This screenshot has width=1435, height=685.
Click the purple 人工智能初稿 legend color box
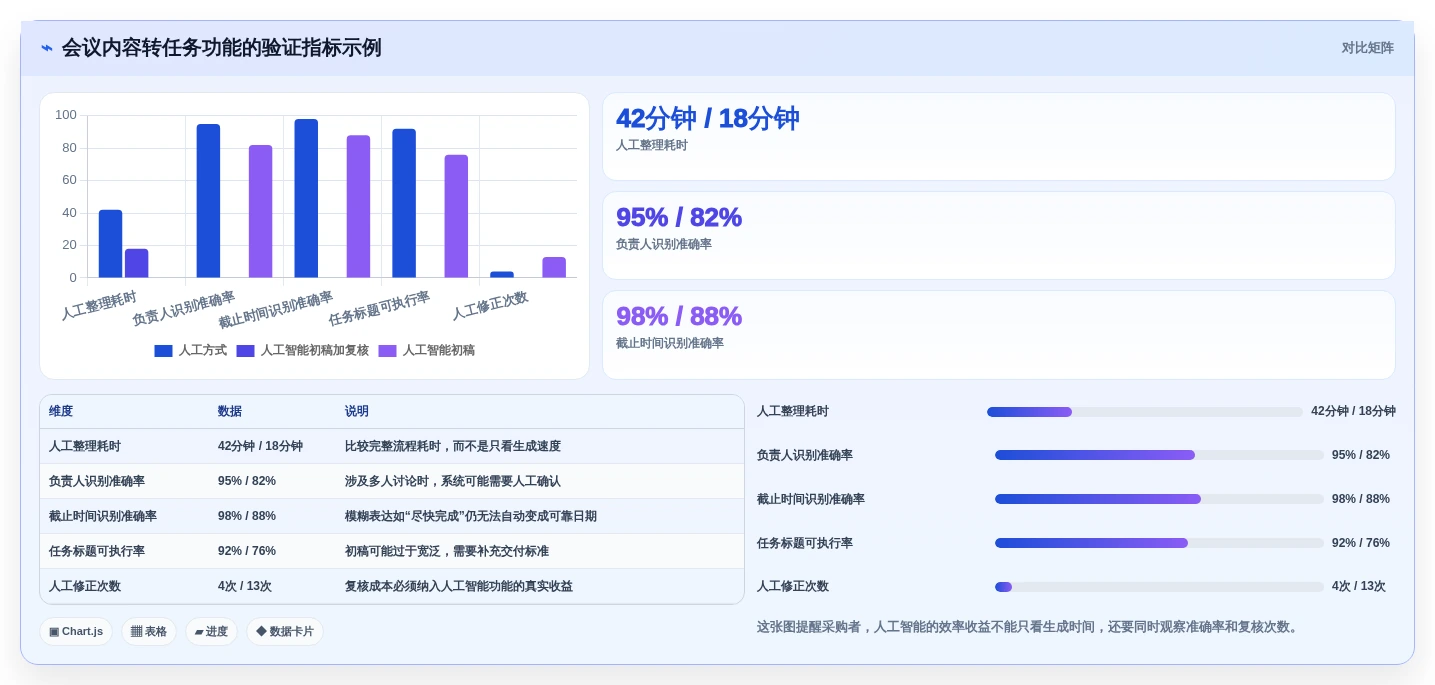pyautogui.click(x=387, y=351)
